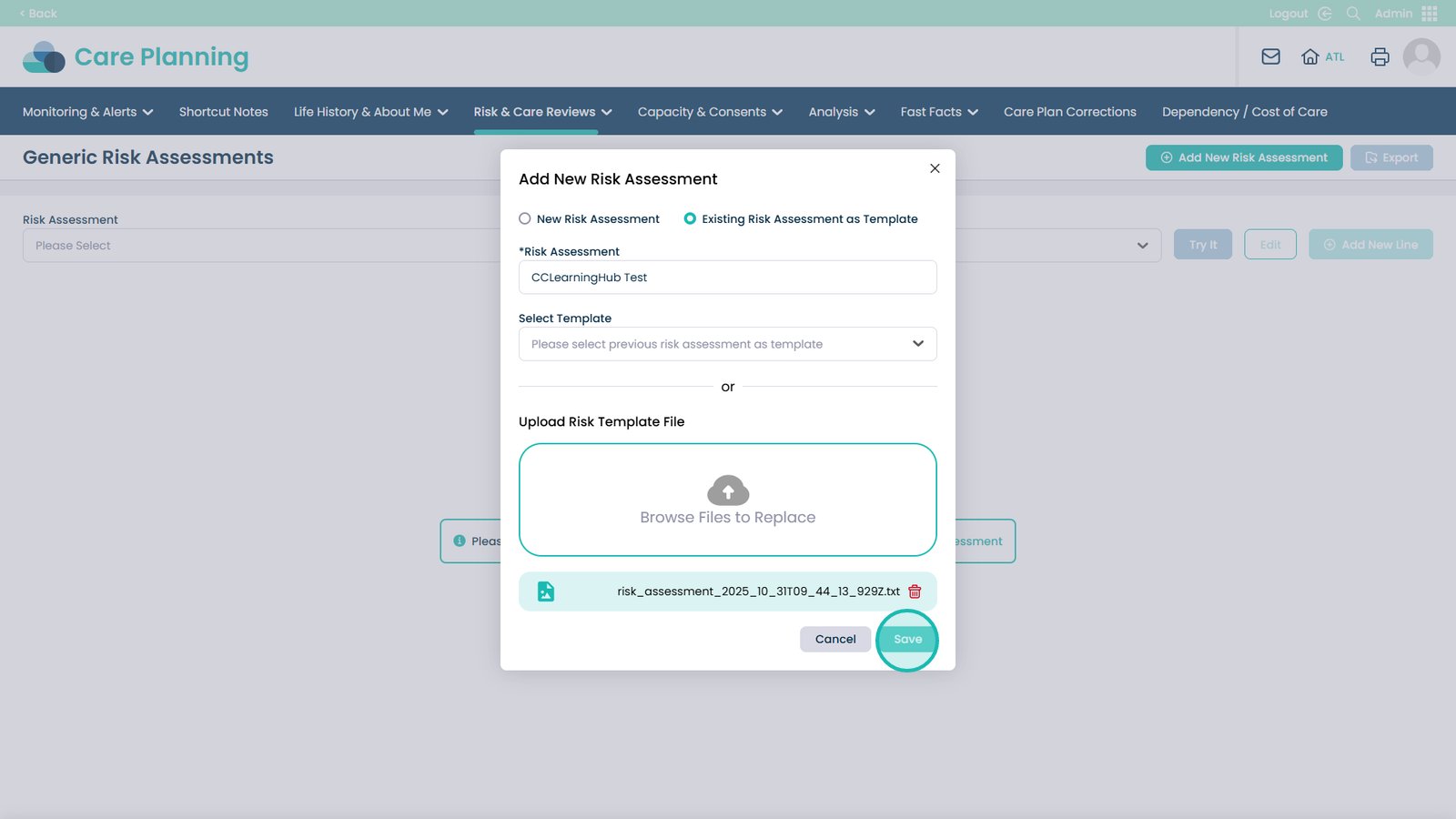
Task: Close the Add New Risk Assessment dialog
Action: coord(935,168)
